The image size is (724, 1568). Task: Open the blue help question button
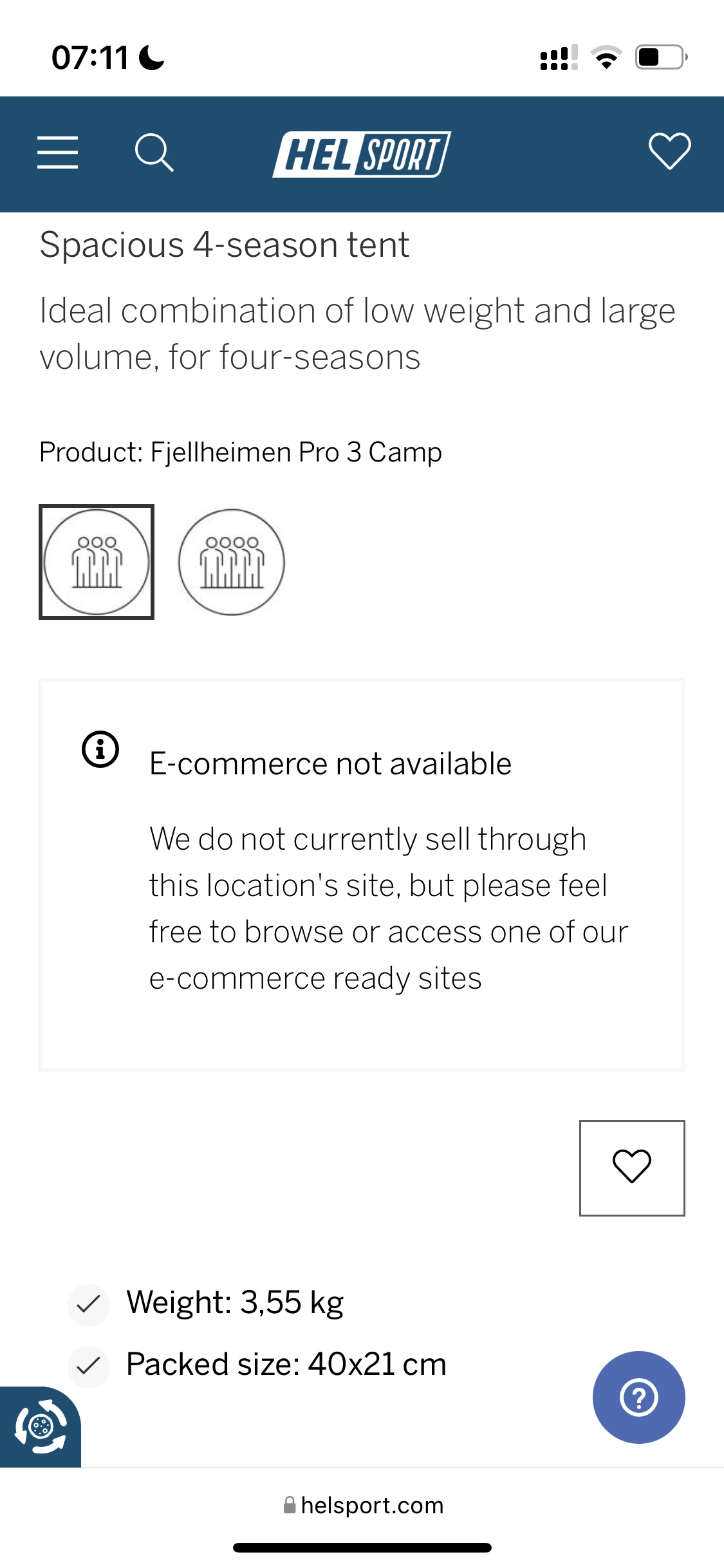[638, 1397]
